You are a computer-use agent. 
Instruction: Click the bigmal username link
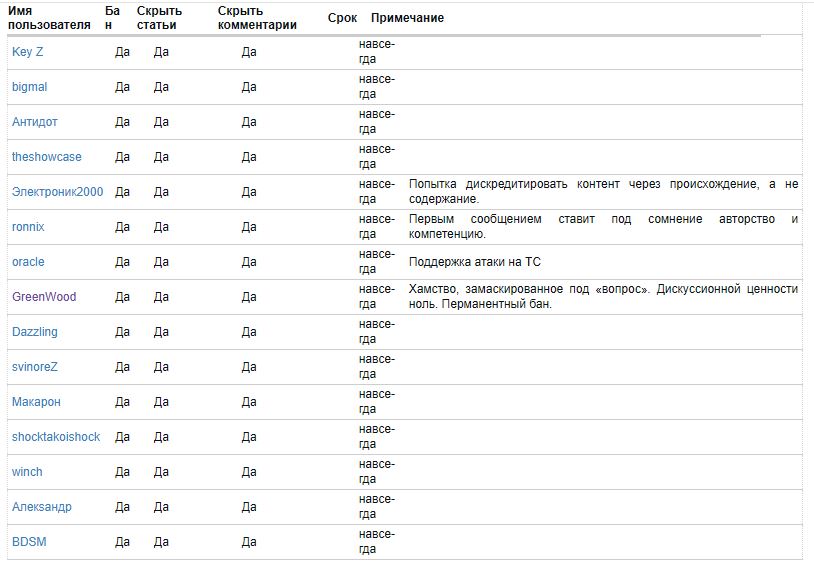pos(30,87)
